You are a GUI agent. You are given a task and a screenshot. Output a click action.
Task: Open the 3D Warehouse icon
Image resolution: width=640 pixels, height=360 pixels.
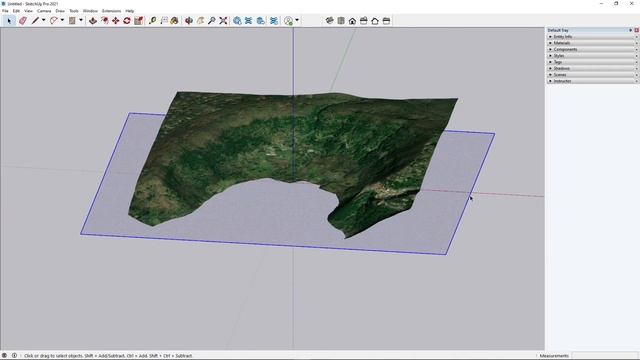tap(237, 20)
